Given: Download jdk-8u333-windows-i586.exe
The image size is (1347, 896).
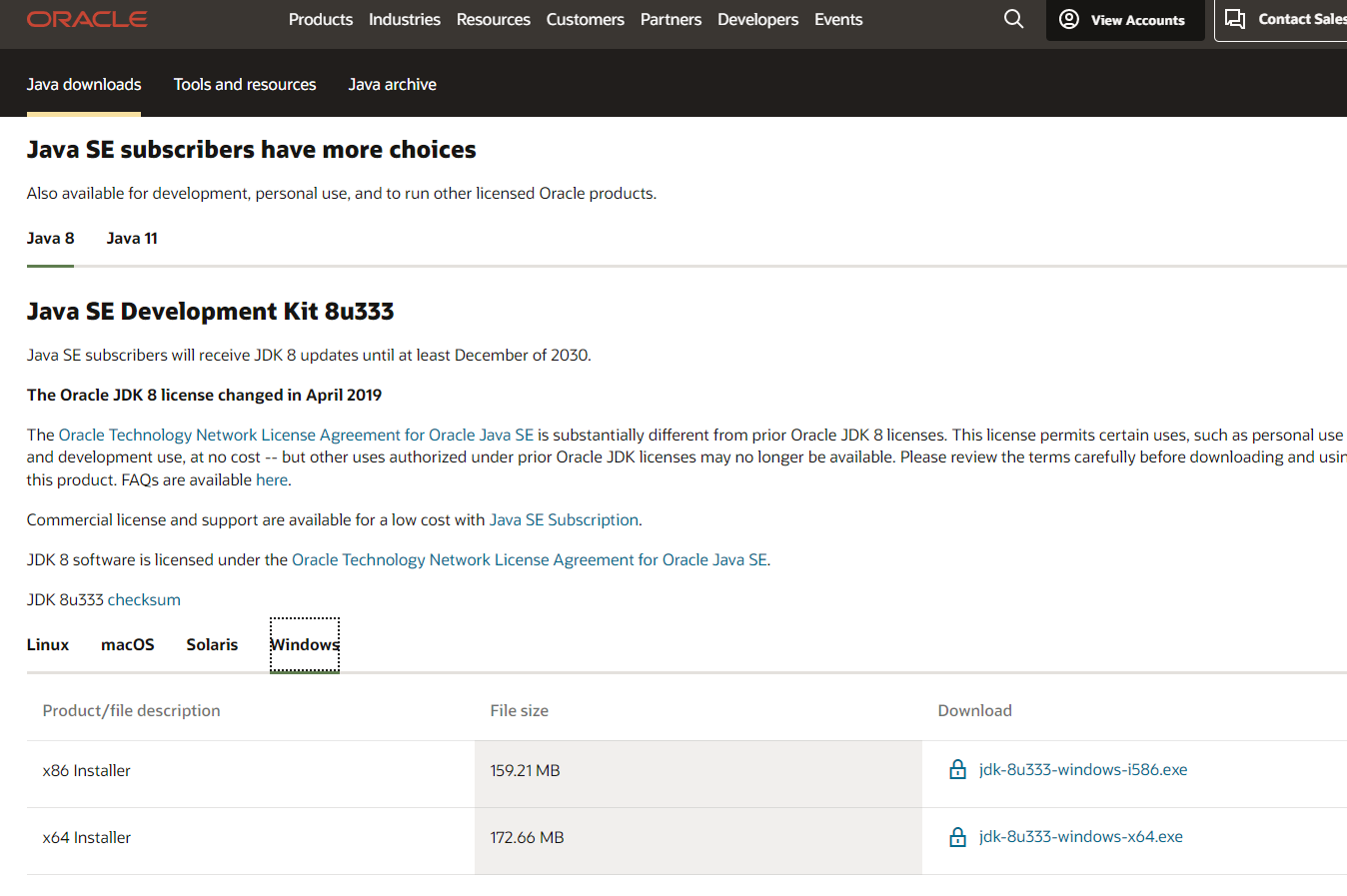Looking at the screenshot, I should 1083,769.
